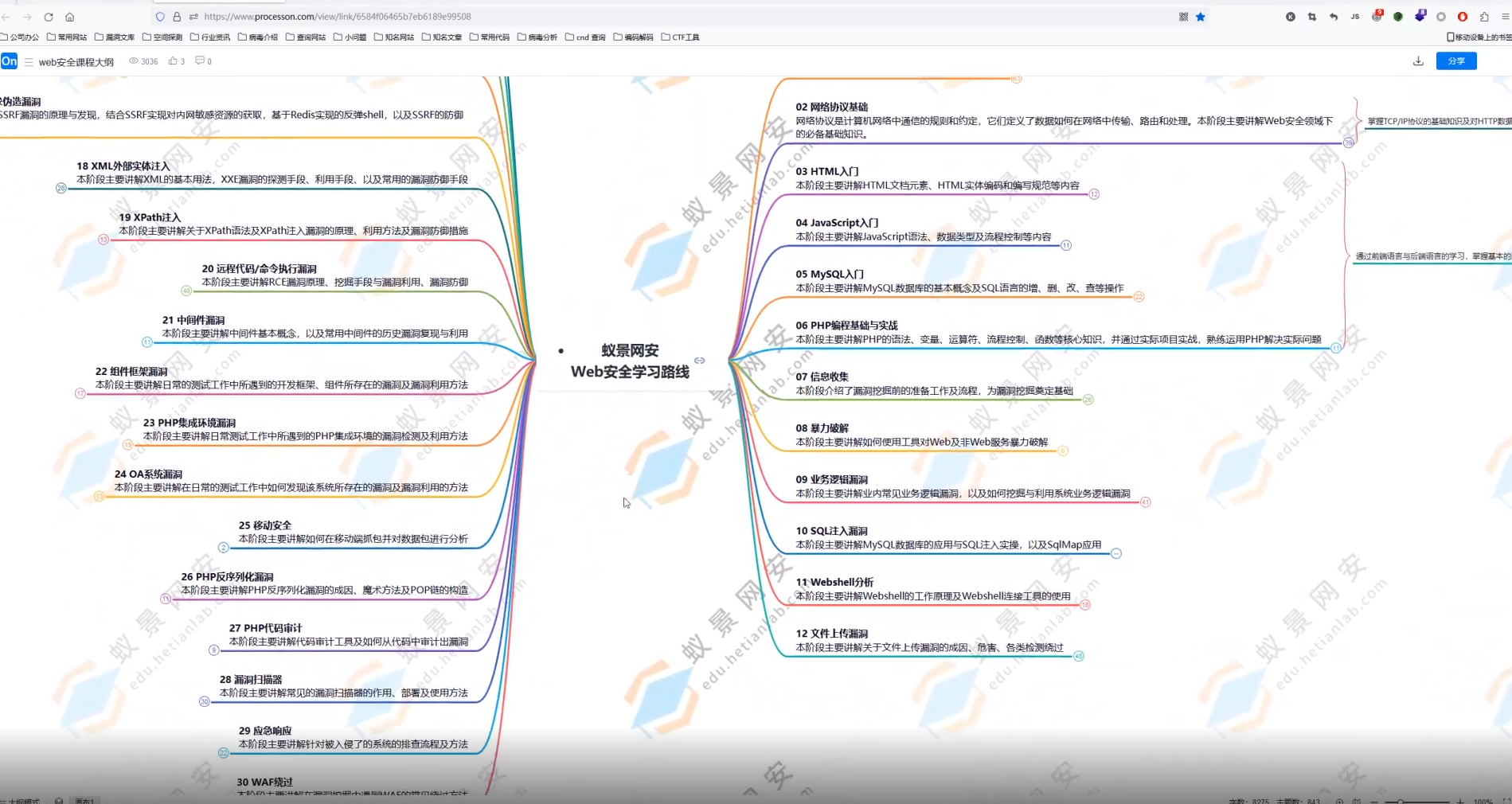Click the shield tracking protection icon
1512x804 pixels.
(160, 17)
